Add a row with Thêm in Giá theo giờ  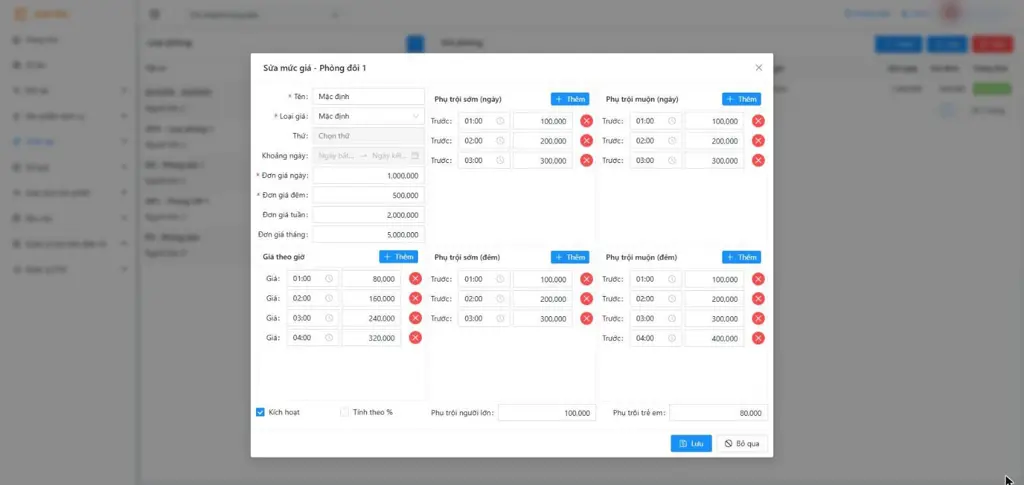(x=398, y=257)
